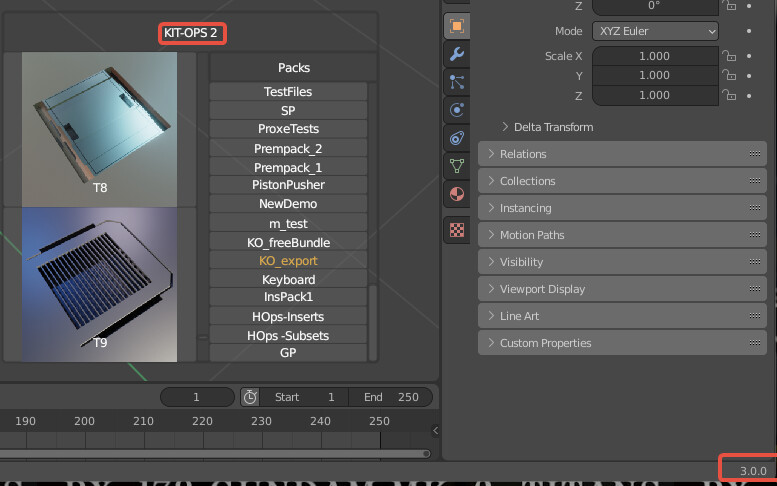Image resolution: width=777 pixels, height=486 pixels.
Task: Grab the Visibility panel drag handle
Action: pyautogui.click(x=755, y=262)
